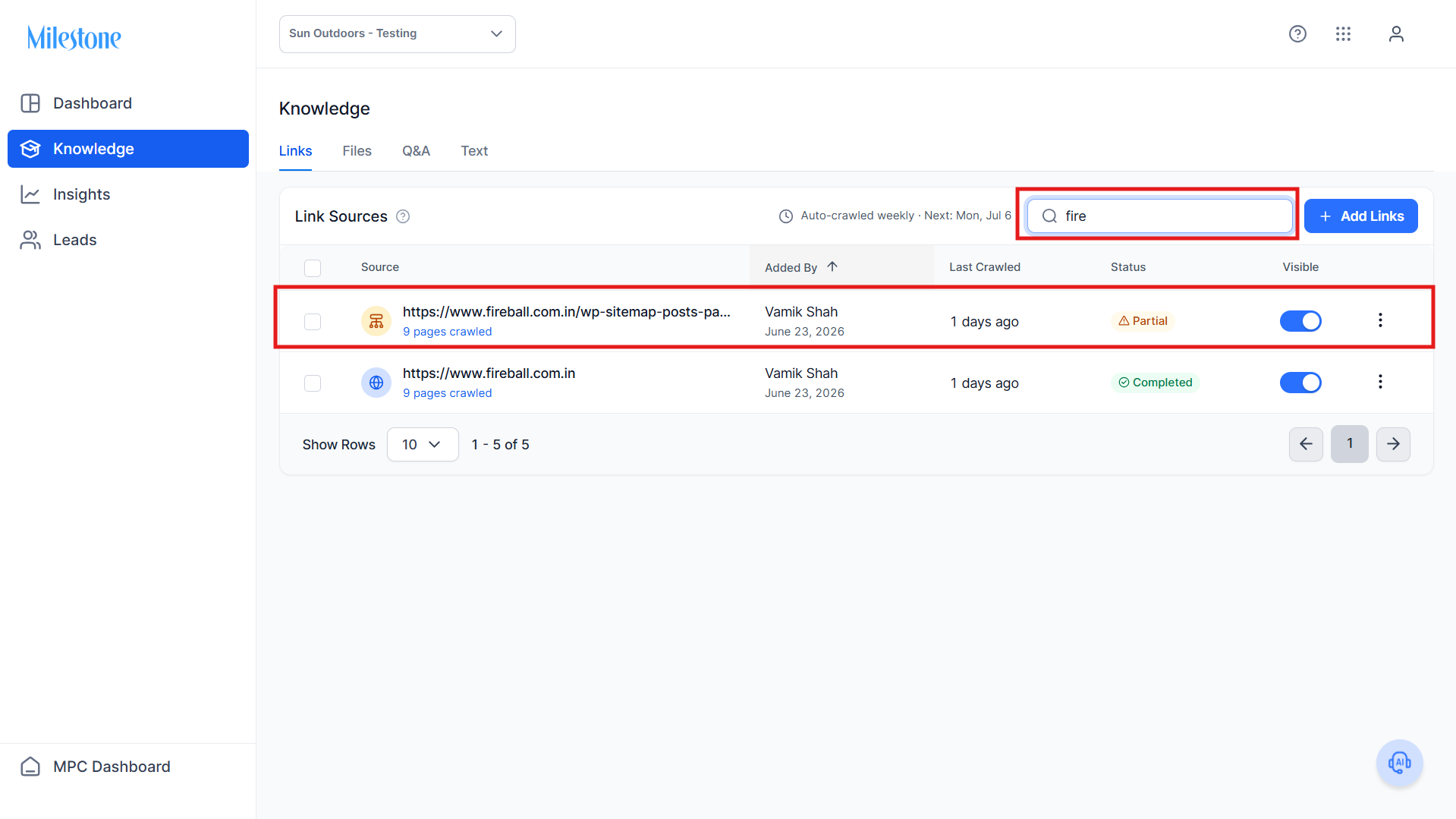Click page number 1 button
Viewport: 1456px width, 819px height.
click(1350, 444)
